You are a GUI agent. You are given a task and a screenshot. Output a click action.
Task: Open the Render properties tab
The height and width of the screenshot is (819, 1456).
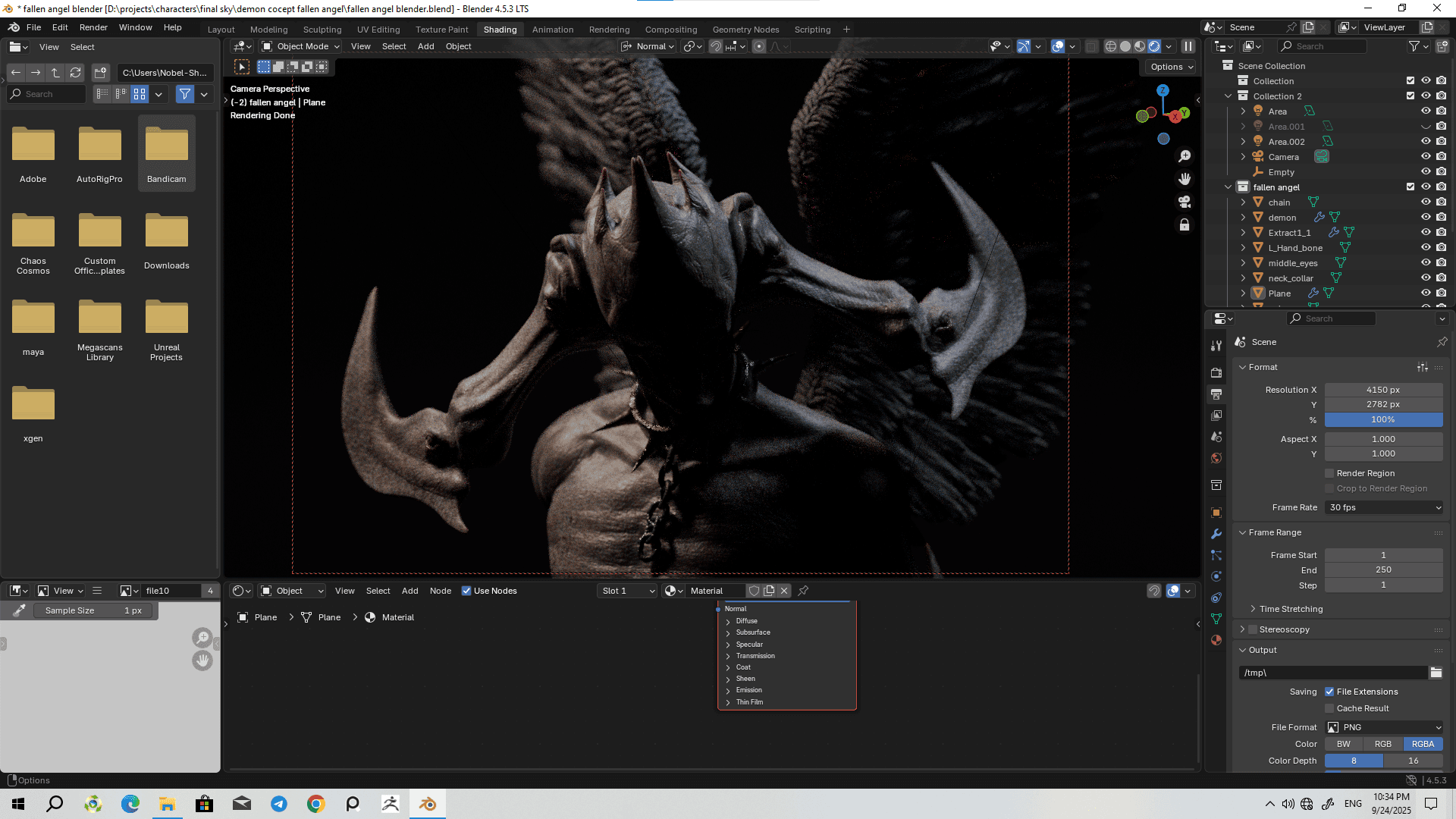tap(1216, 372)
